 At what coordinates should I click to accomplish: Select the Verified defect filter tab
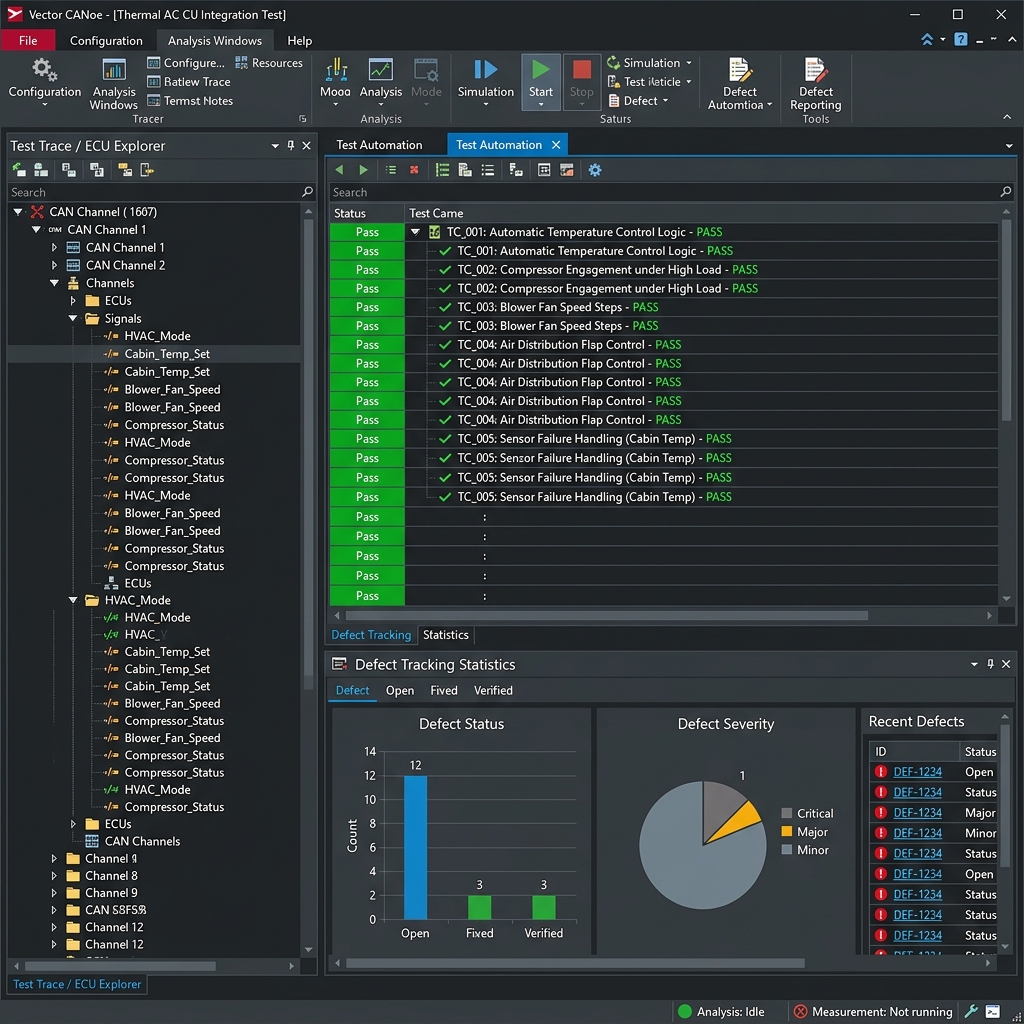pyautogui.click(x=493, y=690)
